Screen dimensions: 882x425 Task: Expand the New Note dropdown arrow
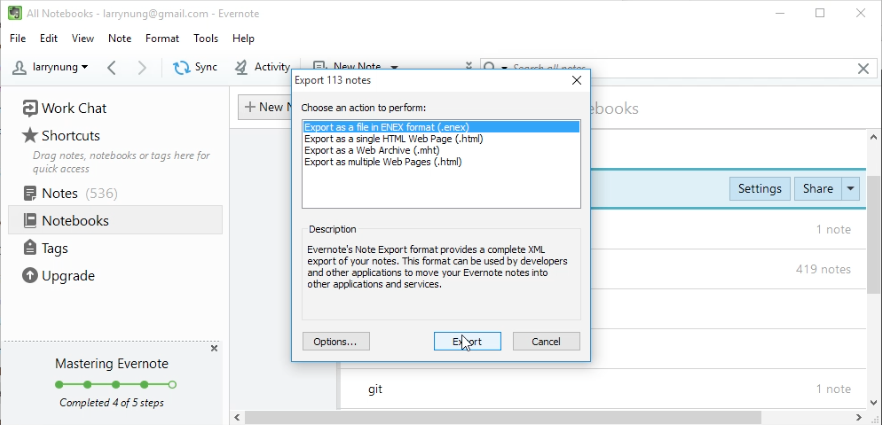394,67
